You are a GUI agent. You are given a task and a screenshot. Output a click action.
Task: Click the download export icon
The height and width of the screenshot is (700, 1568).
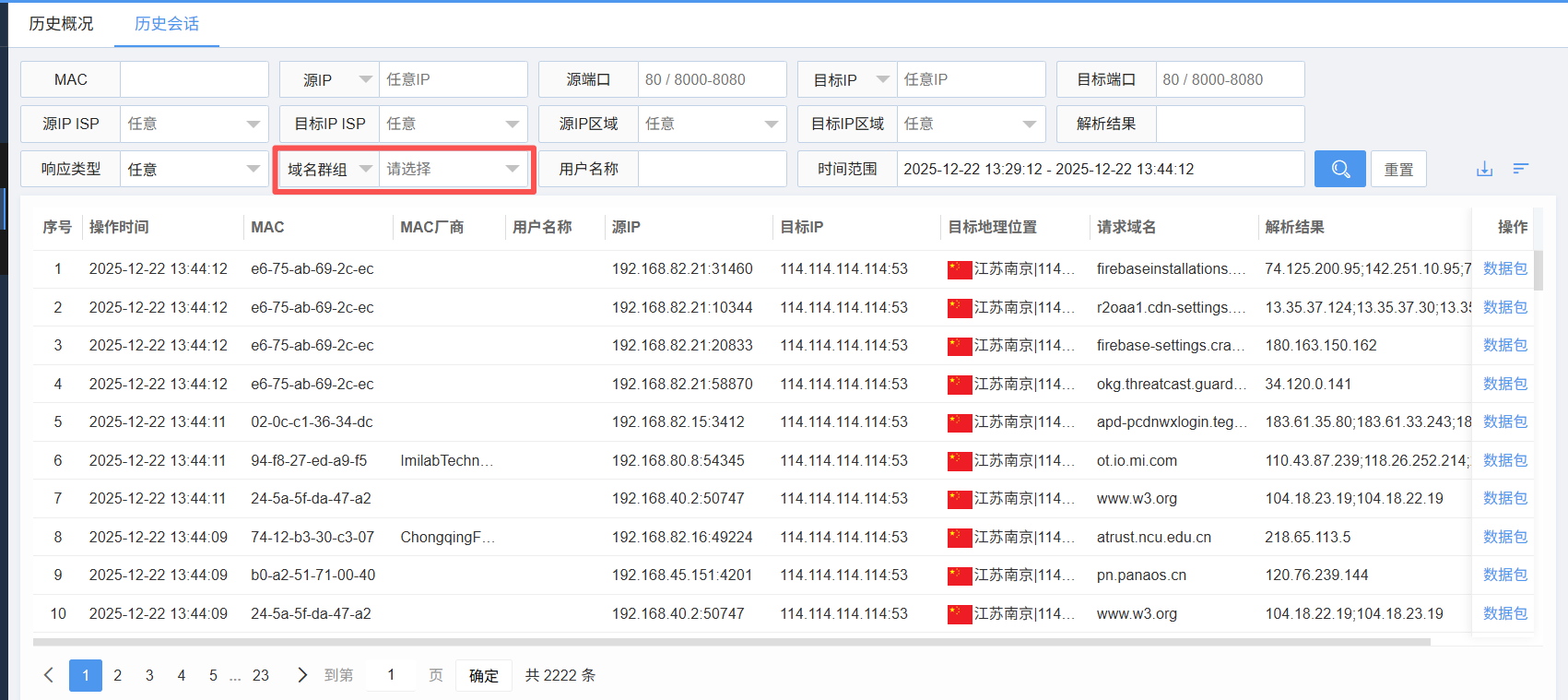1484,169
